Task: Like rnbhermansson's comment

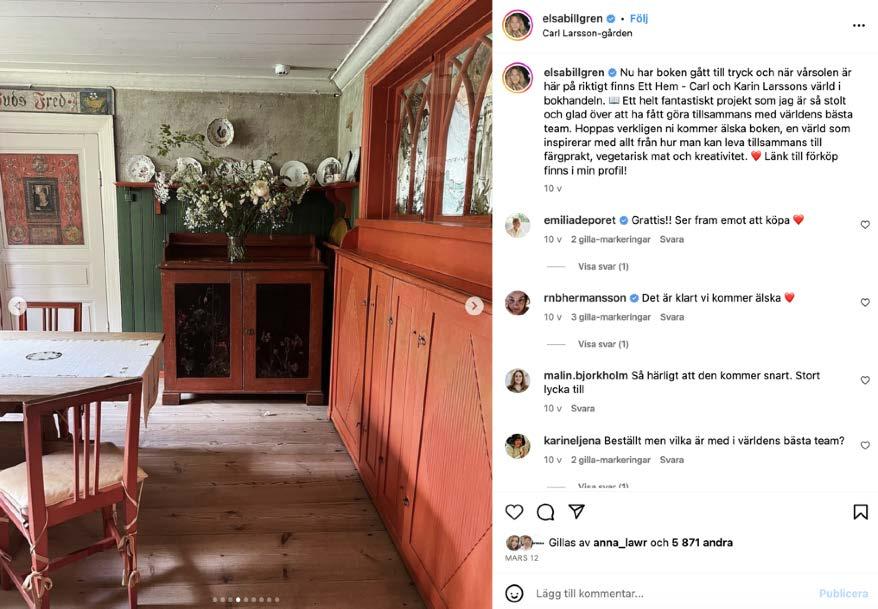Action: coord(865,302)
